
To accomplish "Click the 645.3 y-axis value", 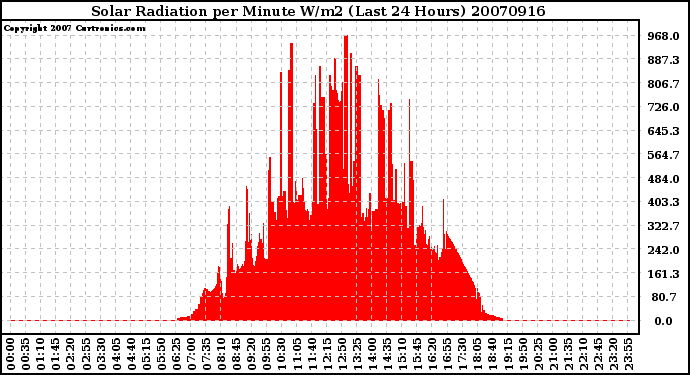I will (x=663, y=131).
